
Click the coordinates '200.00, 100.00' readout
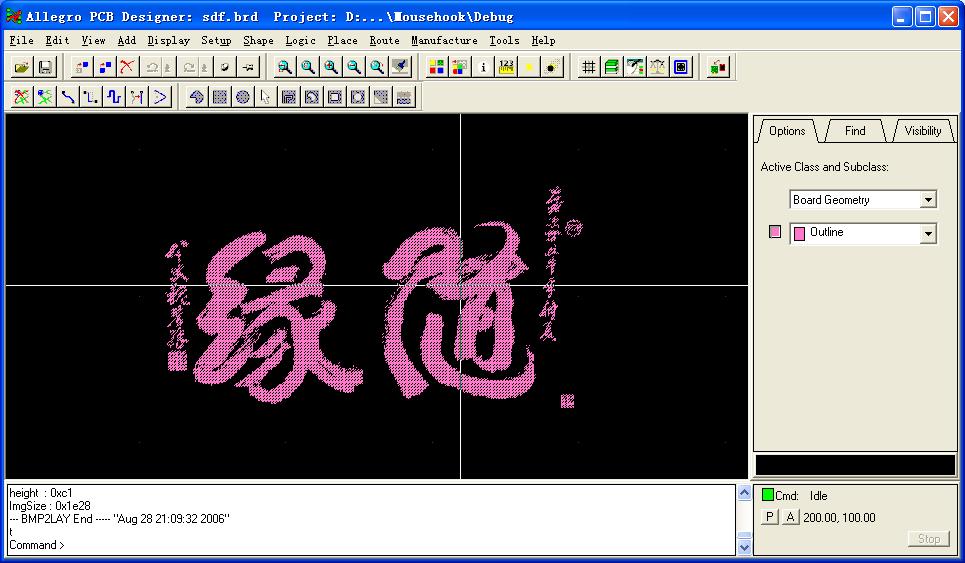point(839,517)
